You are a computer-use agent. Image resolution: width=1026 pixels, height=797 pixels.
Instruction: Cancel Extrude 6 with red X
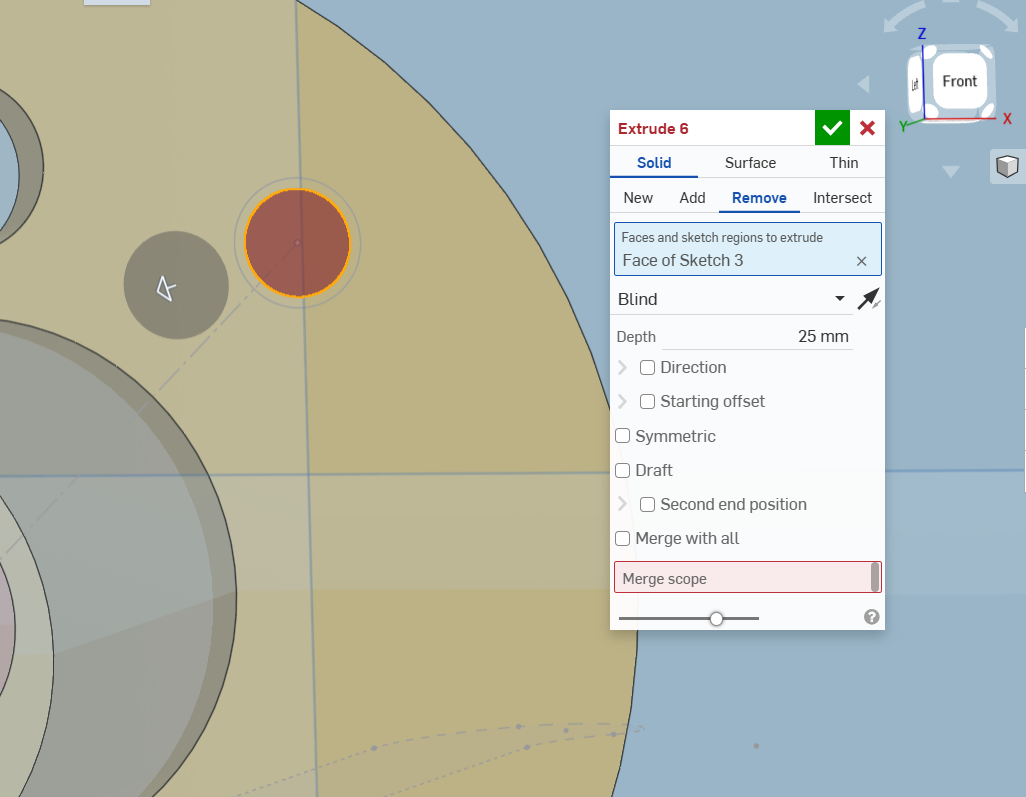click(868, 128)
